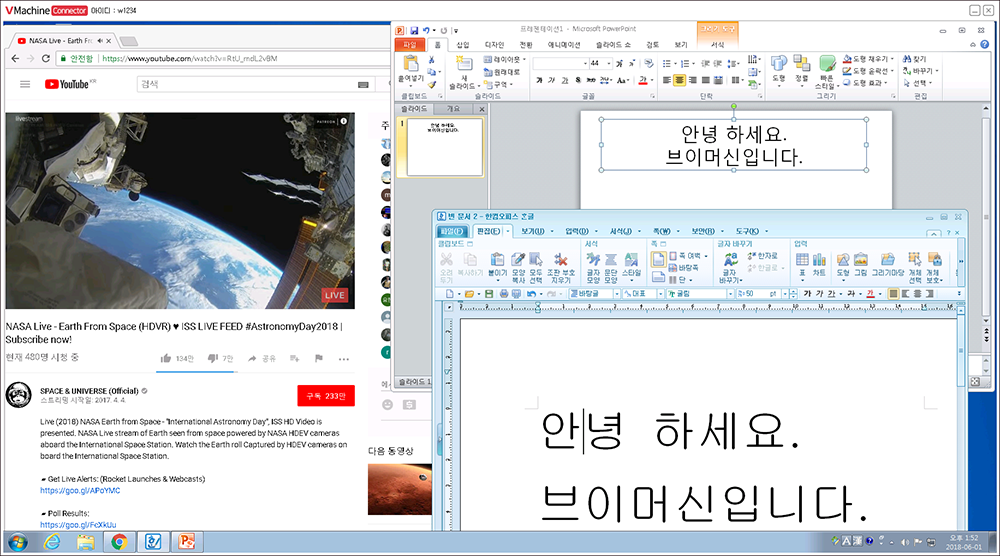Toggle Bold in Hangul format toolbar
The width and height of the screenshot is (1000, 556).
click(807, 294)
